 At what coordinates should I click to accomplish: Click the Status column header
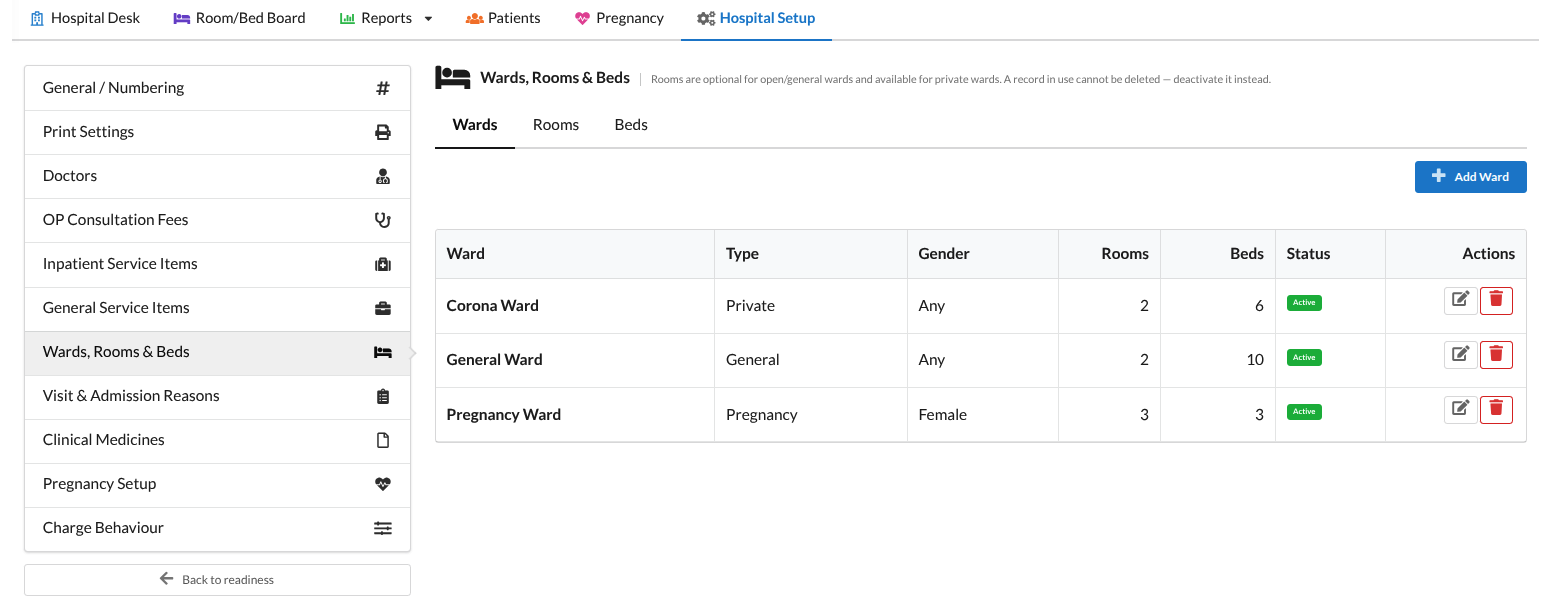click(1330, 254)
